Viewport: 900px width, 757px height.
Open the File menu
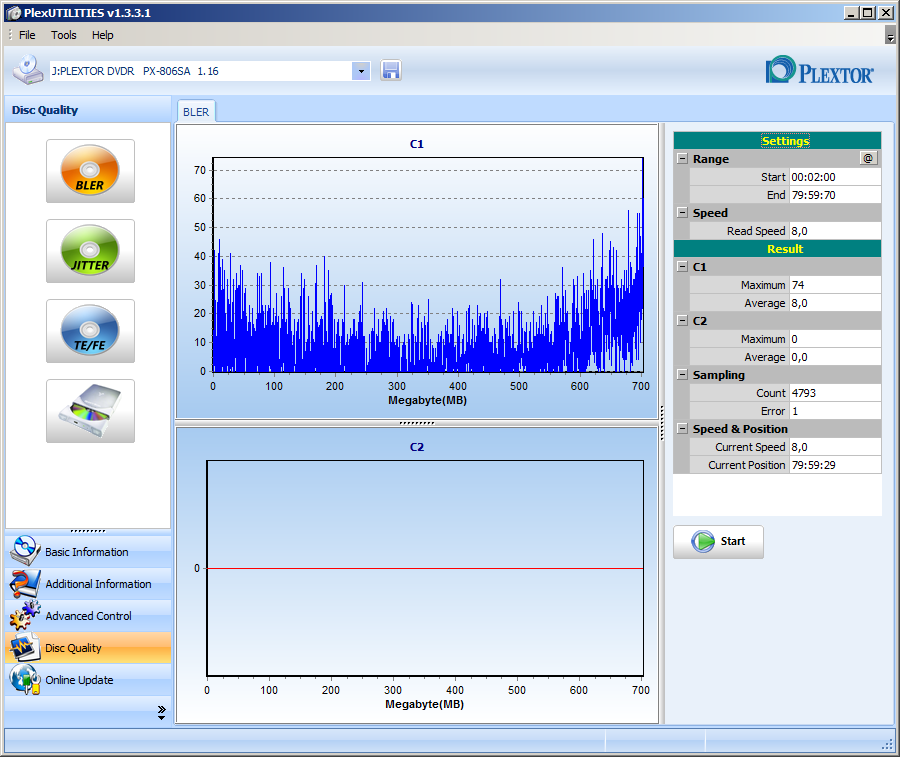[27, 35]
